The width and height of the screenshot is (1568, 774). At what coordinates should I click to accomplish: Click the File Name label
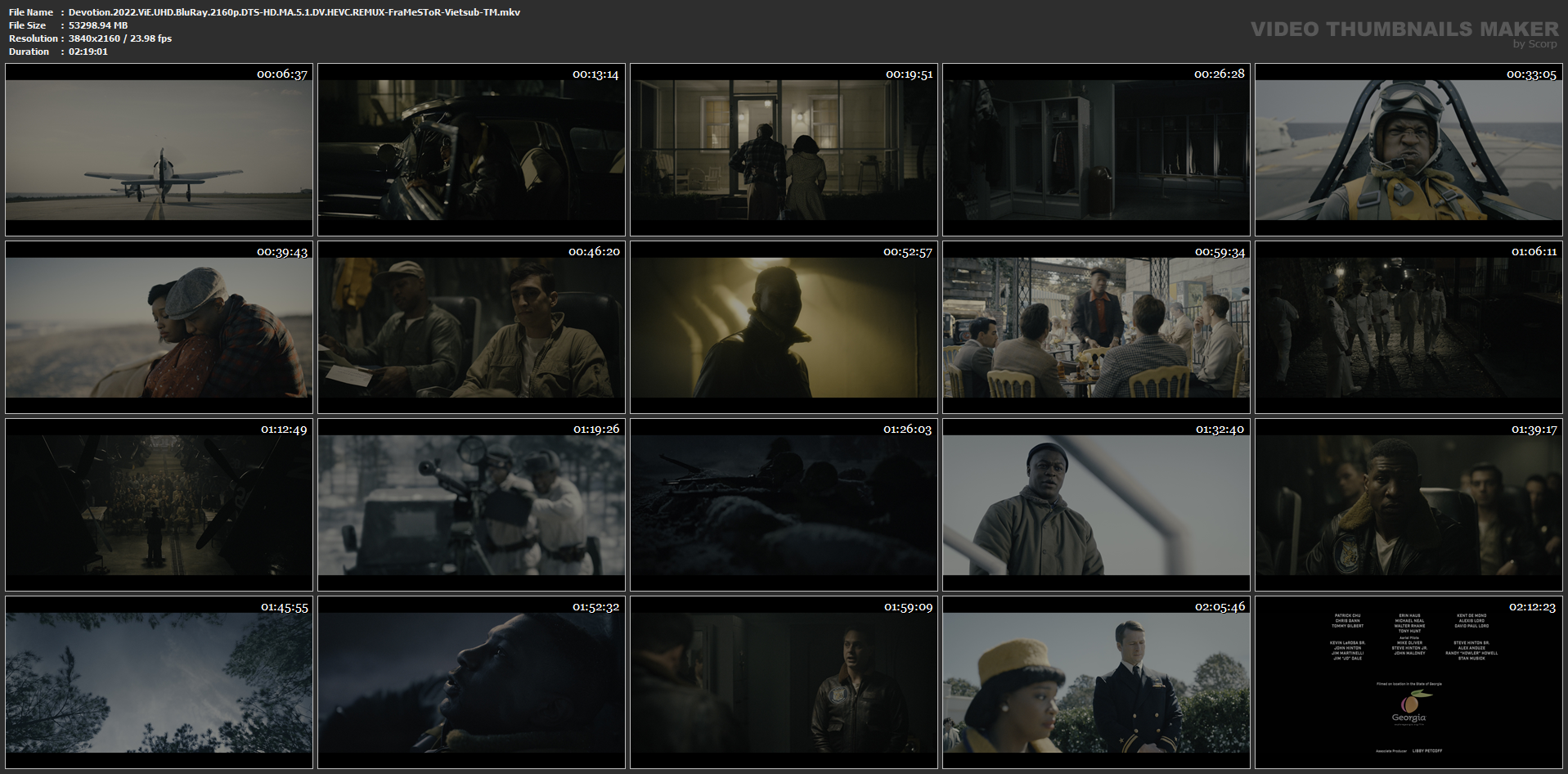(x=31, y=12)
